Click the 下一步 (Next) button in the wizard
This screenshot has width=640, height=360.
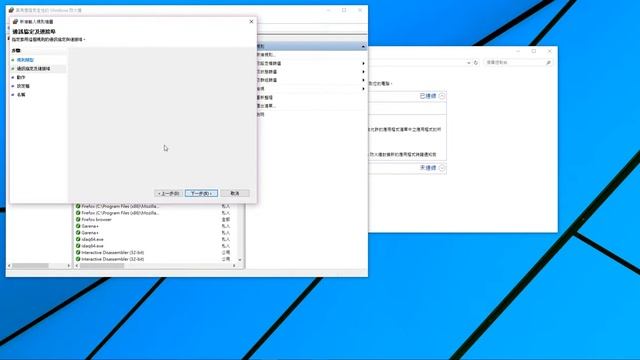pos(201,193)
